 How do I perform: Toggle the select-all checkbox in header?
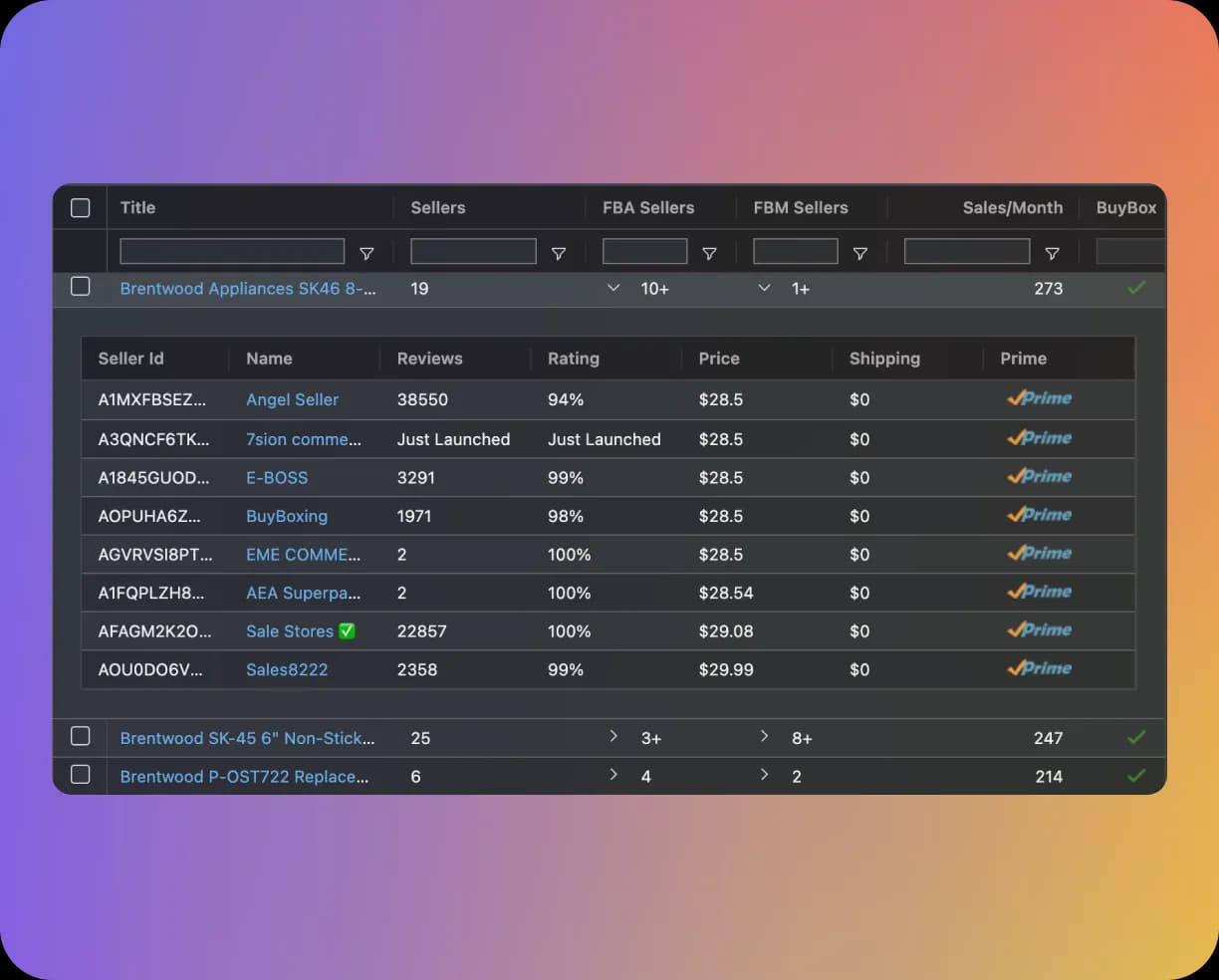(x=81, y=208)
